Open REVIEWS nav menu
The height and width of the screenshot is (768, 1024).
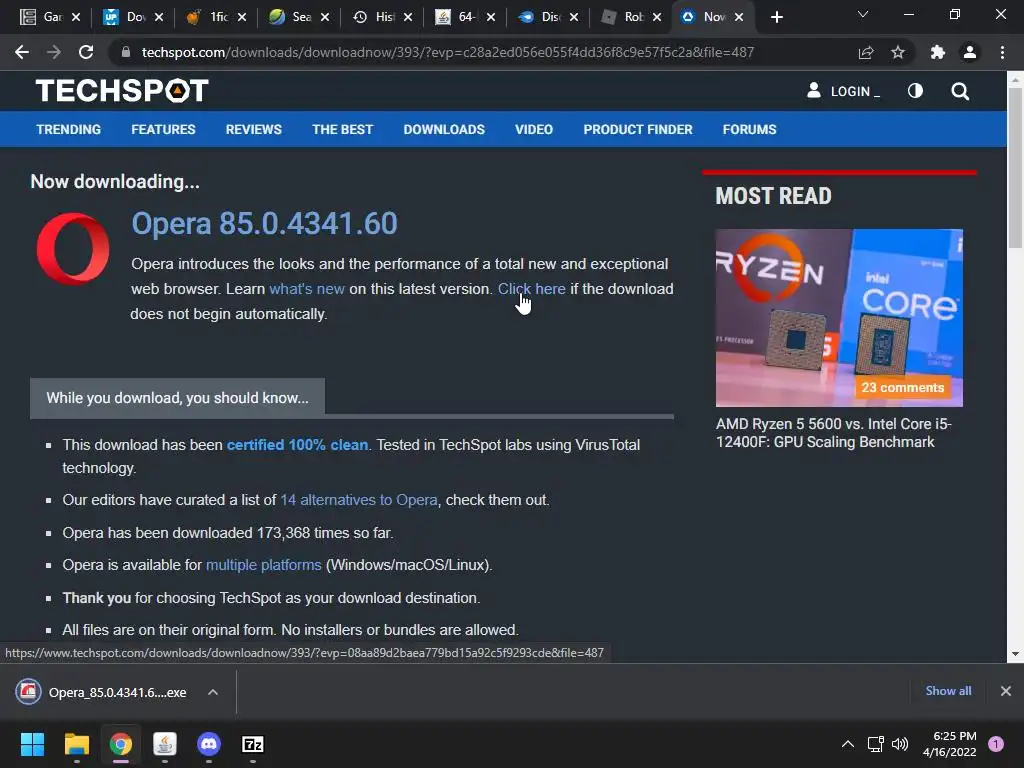tap(253, 129)
